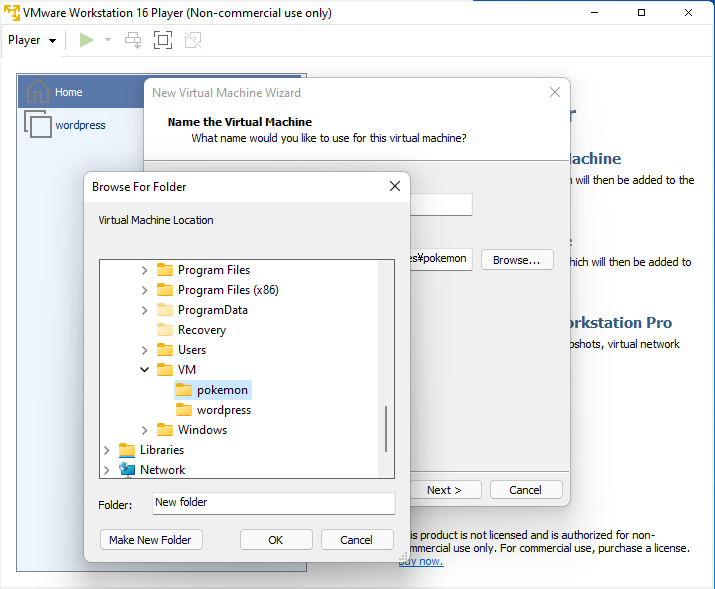Select the VM folder
This screenshot has height=589, width=715.
[x=187, y=370]
